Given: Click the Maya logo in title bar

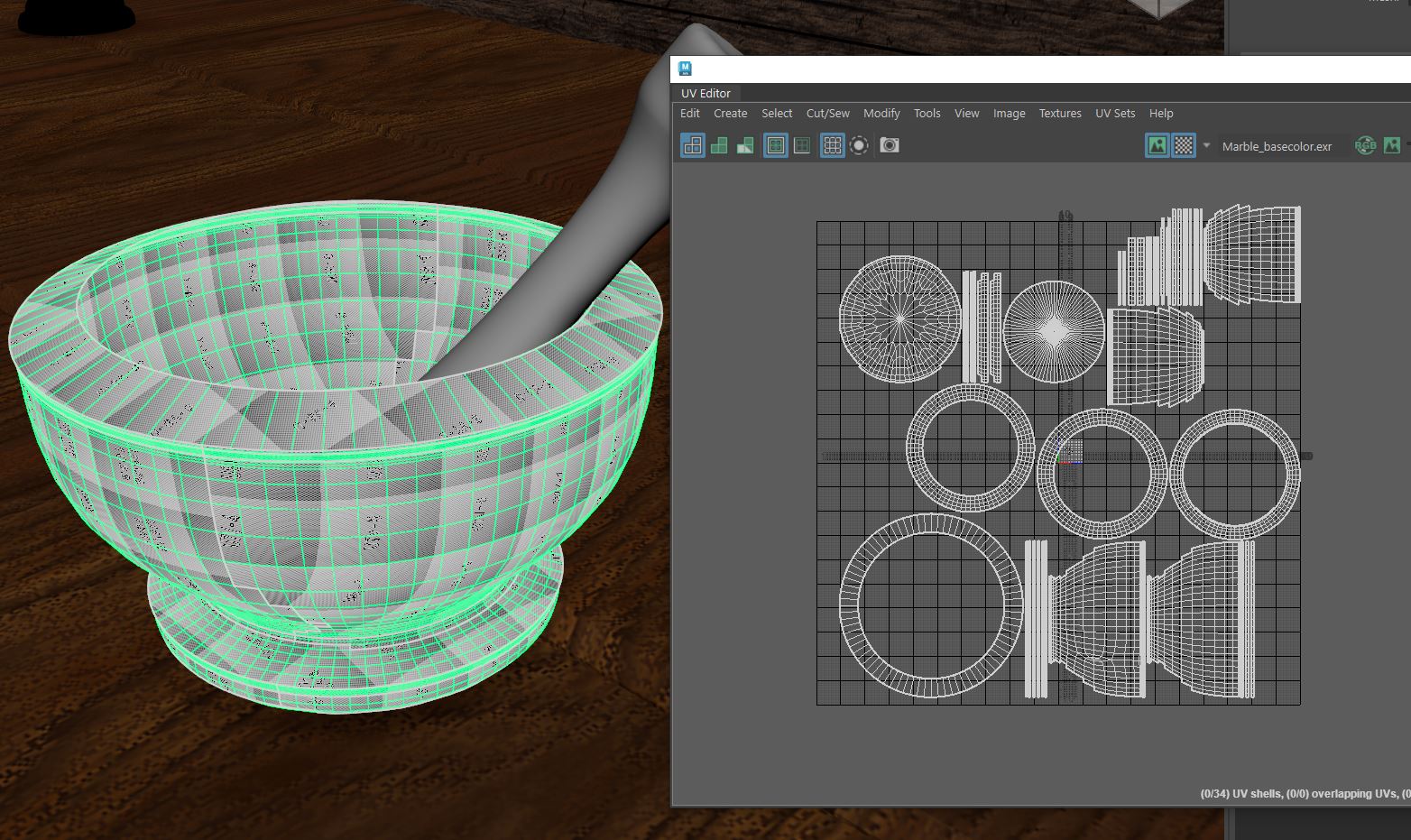Looking at the screenshot, I should (686, 69).
